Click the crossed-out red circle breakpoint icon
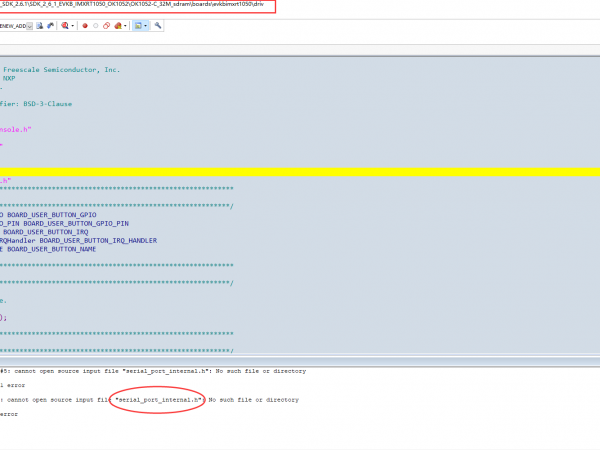 pos(106,26)
